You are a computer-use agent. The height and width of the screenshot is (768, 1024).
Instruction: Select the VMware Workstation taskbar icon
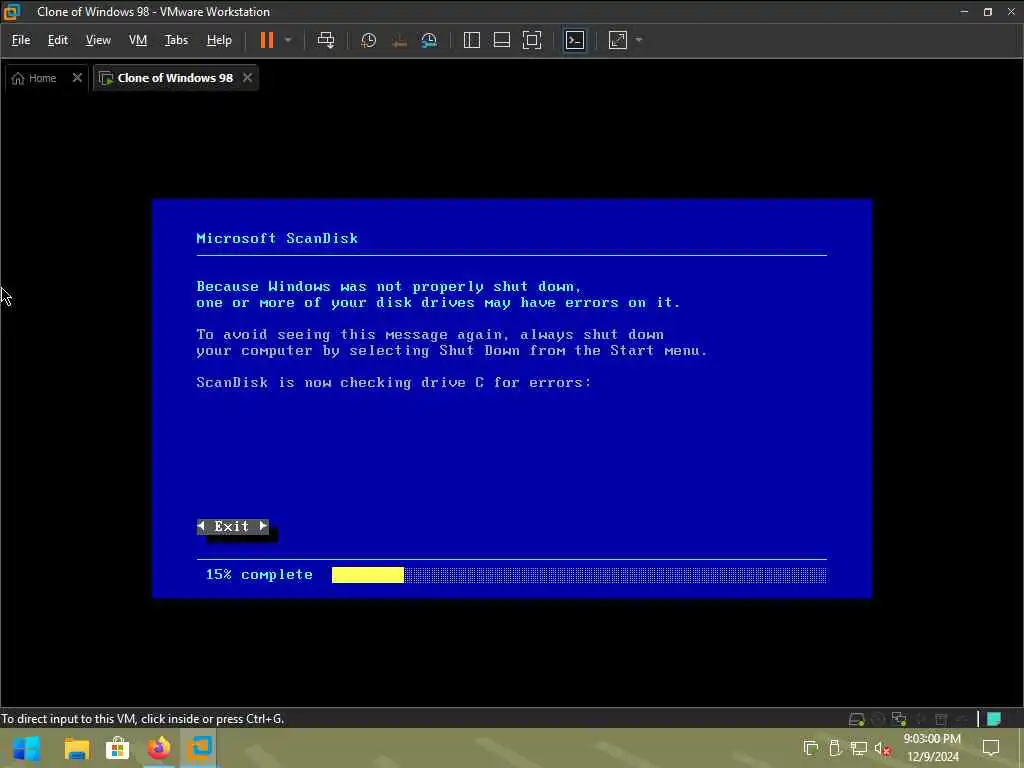[x=200, y=748]
